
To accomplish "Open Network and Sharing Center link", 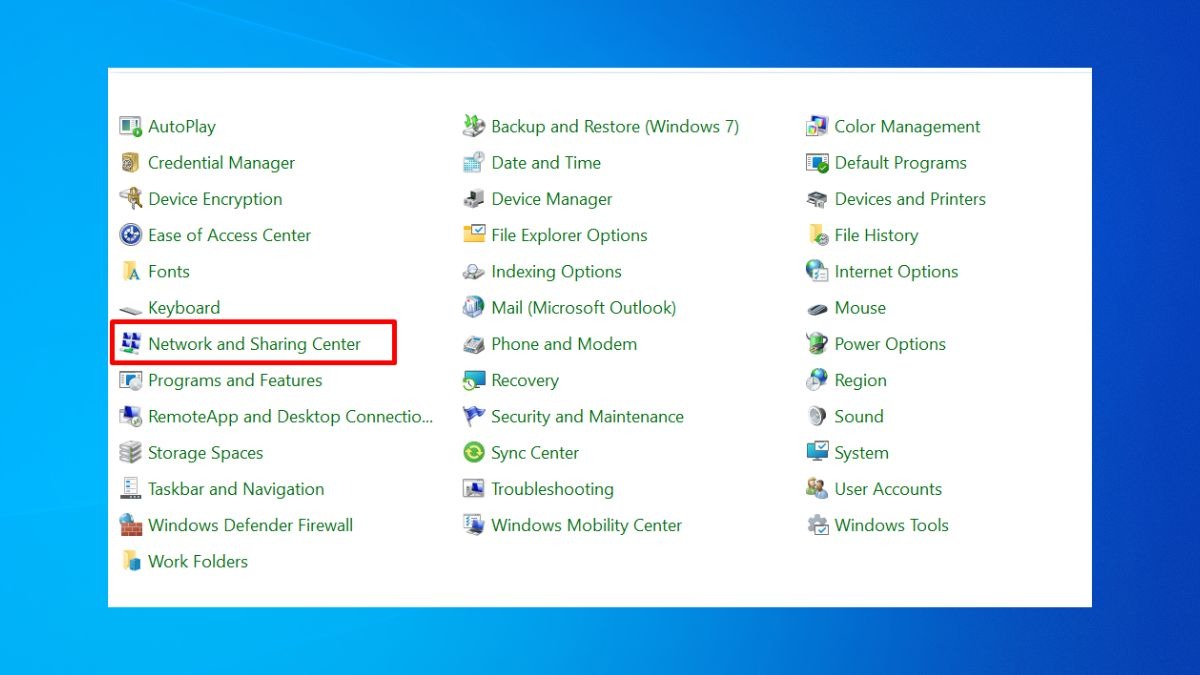I will pos(255,344).
